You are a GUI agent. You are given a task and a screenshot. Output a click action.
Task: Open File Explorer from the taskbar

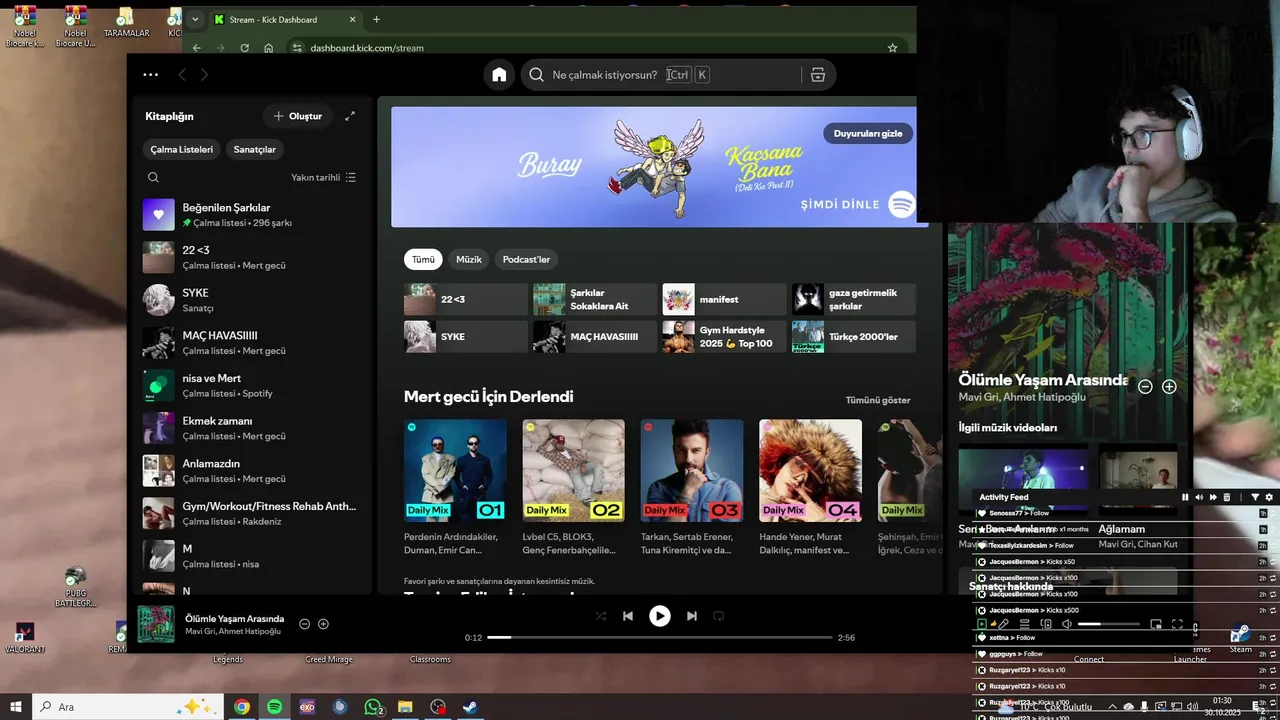[x=405, y=707]
